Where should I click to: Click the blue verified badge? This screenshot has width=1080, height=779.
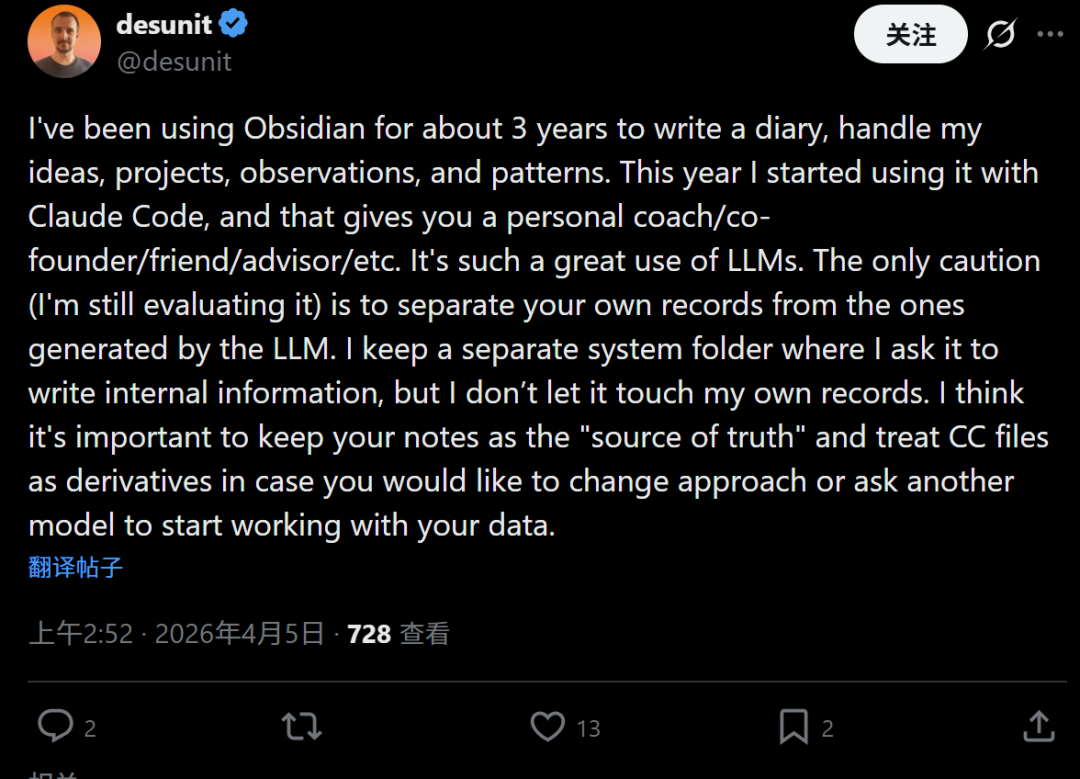click(234, 24)
